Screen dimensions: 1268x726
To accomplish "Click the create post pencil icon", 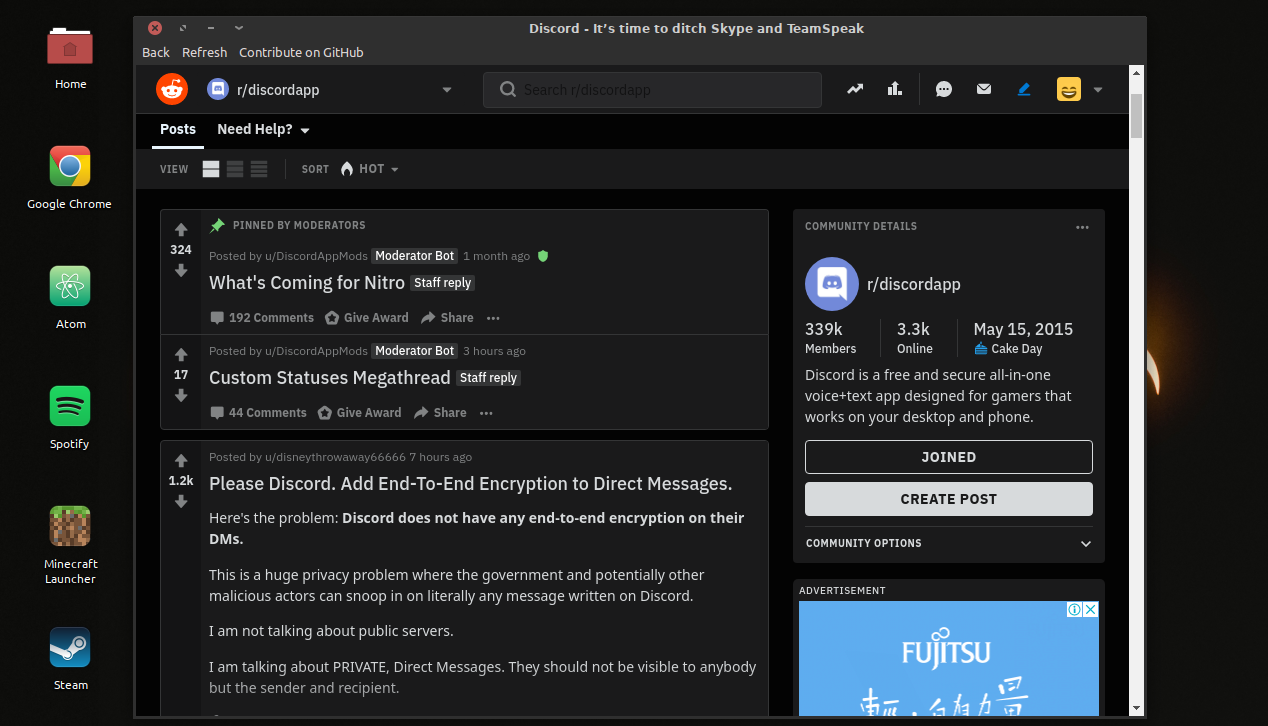I will tap(1024, 89).
